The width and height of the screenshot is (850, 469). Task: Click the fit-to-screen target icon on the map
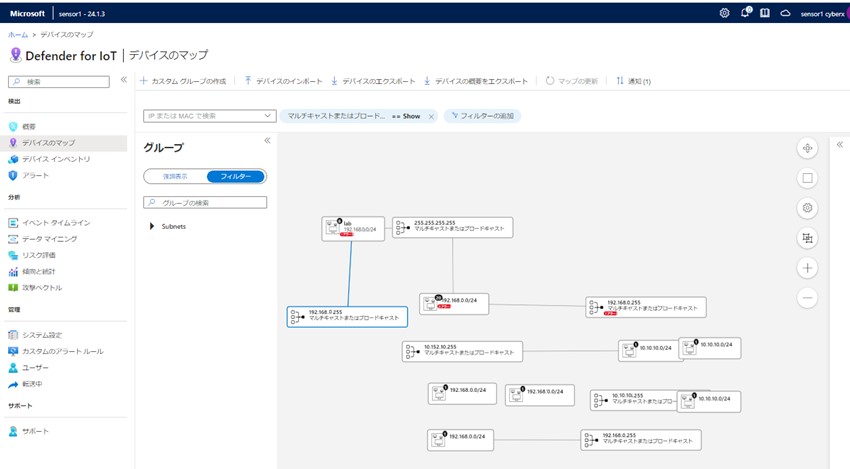tap(807, 148)
